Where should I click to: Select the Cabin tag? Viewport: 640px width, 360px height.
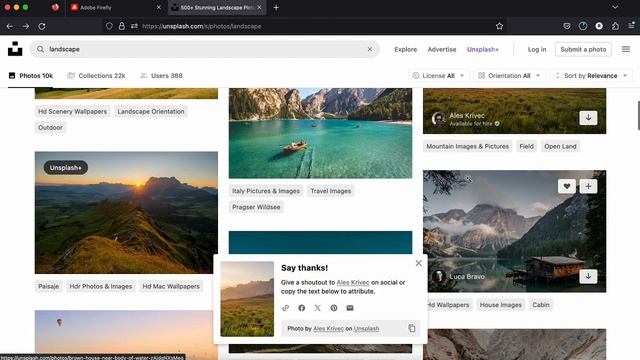(540, 304)
